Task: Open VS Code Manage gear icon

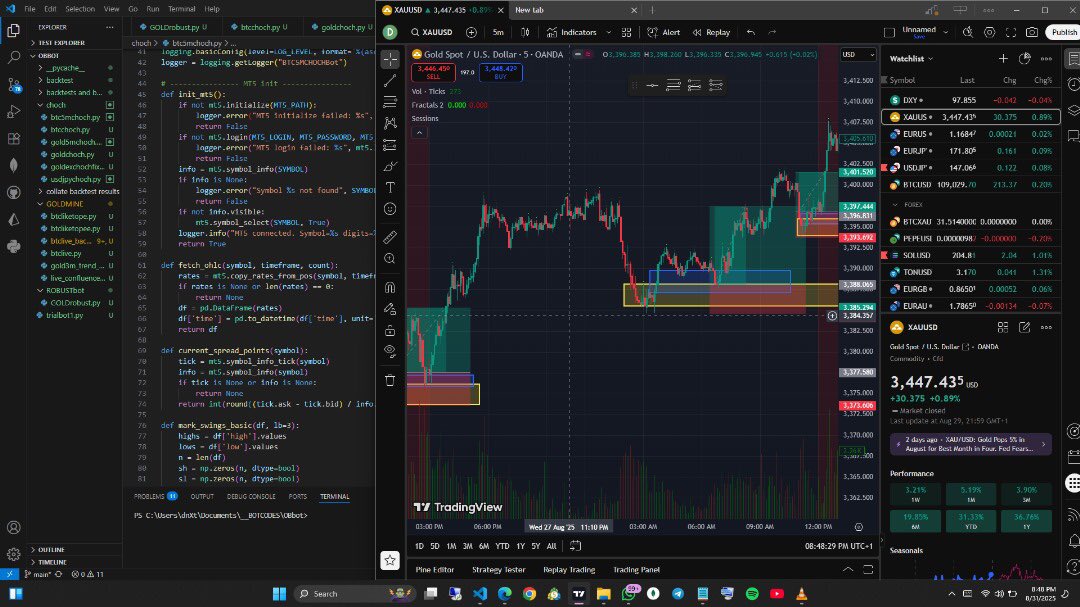Action: coord(13,554)
